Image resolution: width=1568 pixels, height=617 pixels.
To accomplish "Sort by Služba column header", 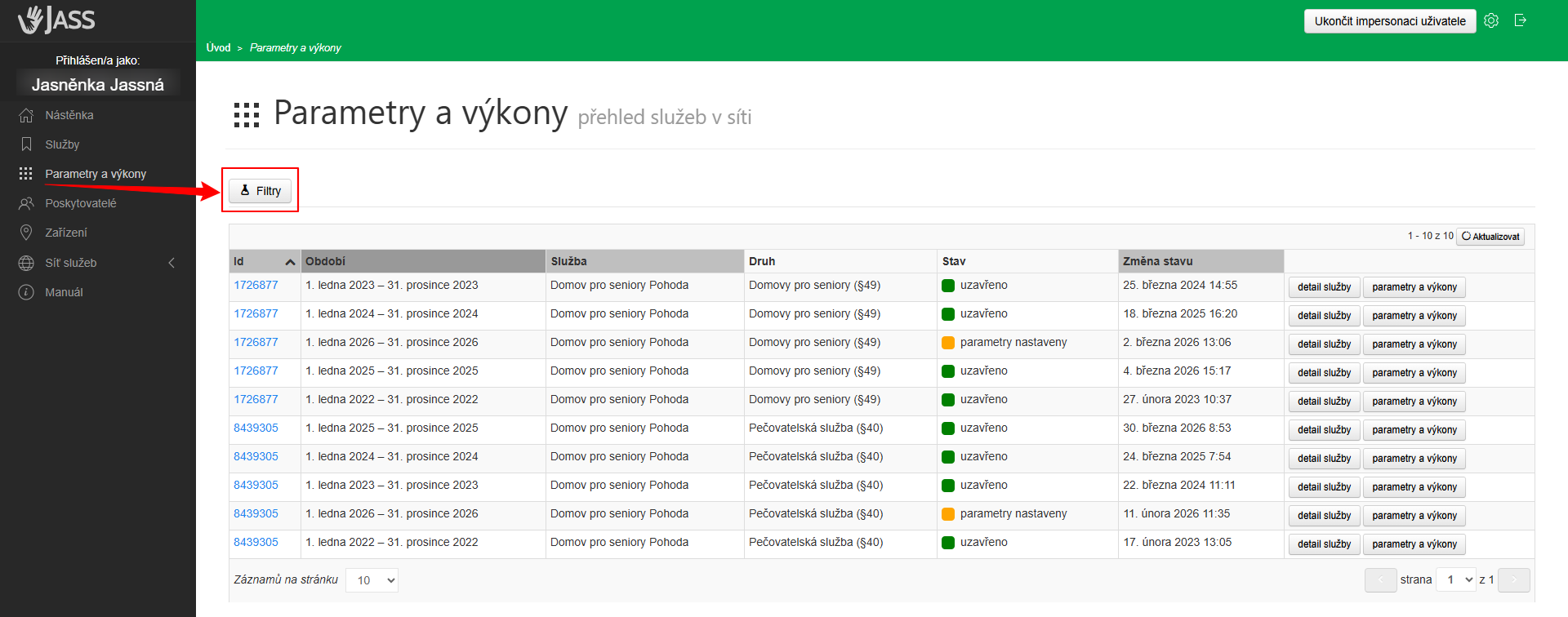I will click(x=644, y=261).
